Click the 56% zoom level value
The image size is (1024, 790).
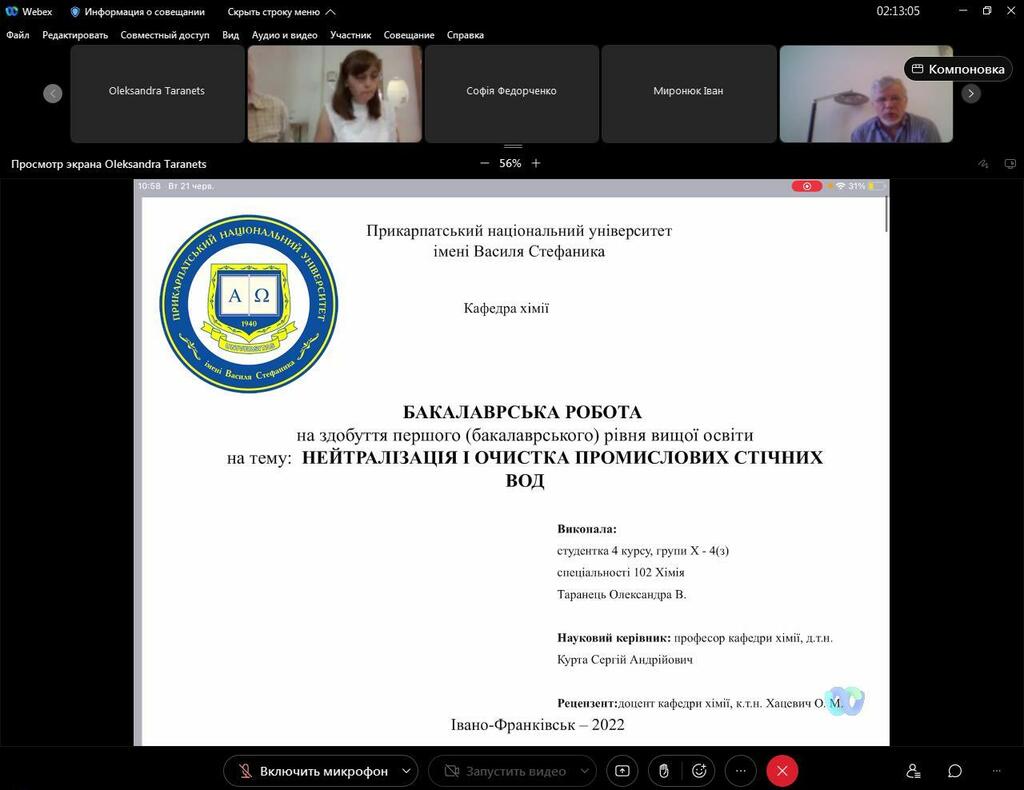(x=510, y=163)
